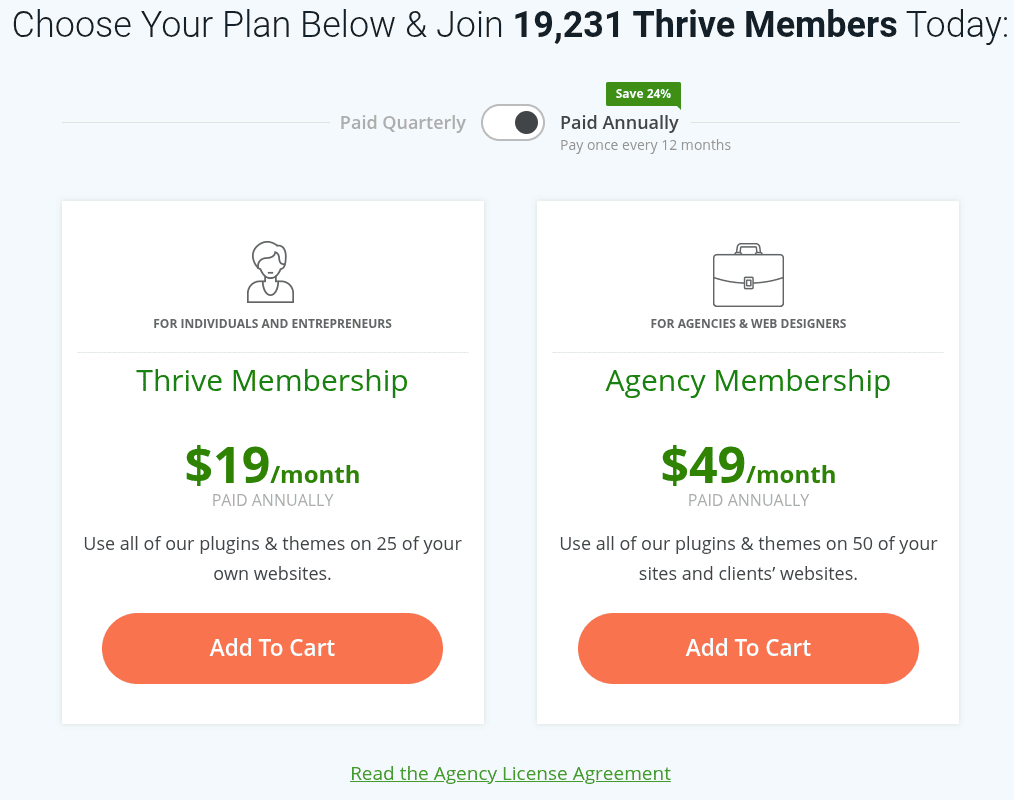The width and height of the screenshot is (1014, 800).
Task: Add the Thrive Membership plan to cart
Action: click(x=272, y=648)
